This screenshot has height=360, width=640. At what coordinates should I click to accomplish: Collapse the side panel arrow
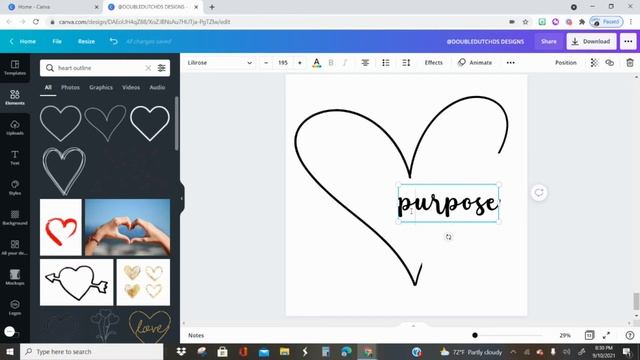click(x=182, y=198)
